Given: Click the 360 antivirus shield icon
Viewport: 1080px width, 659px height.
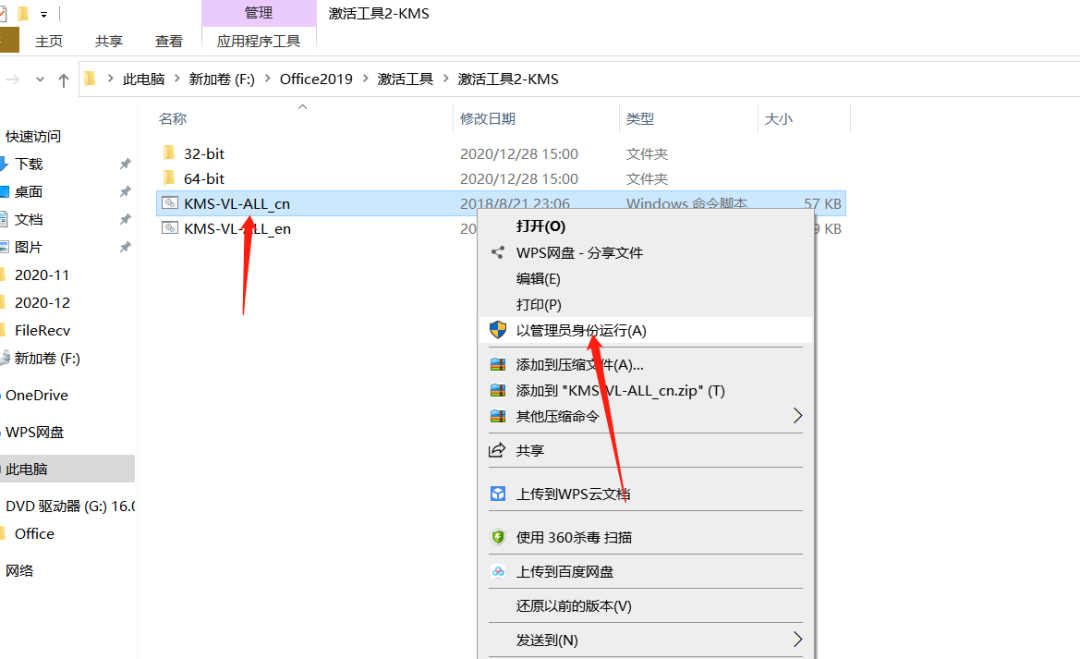Looking at the screenshot, I should tap(497, 537).
